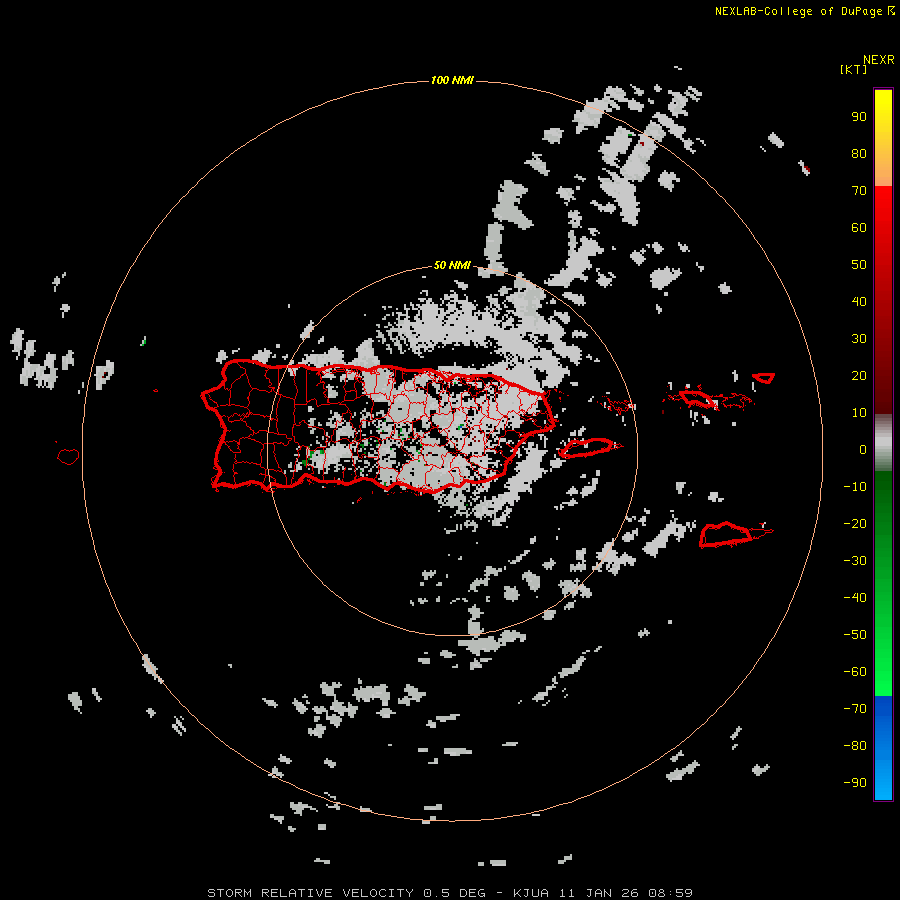Click the -10 value on the velocity scale

tap(855, 487)
